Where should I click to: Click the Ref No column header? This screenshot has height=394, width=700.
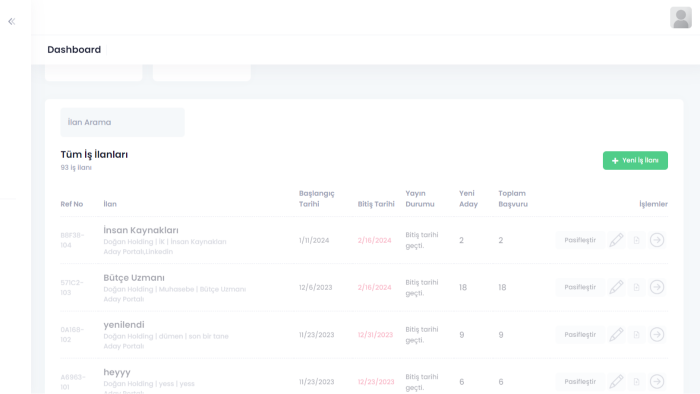click(72, 204)
